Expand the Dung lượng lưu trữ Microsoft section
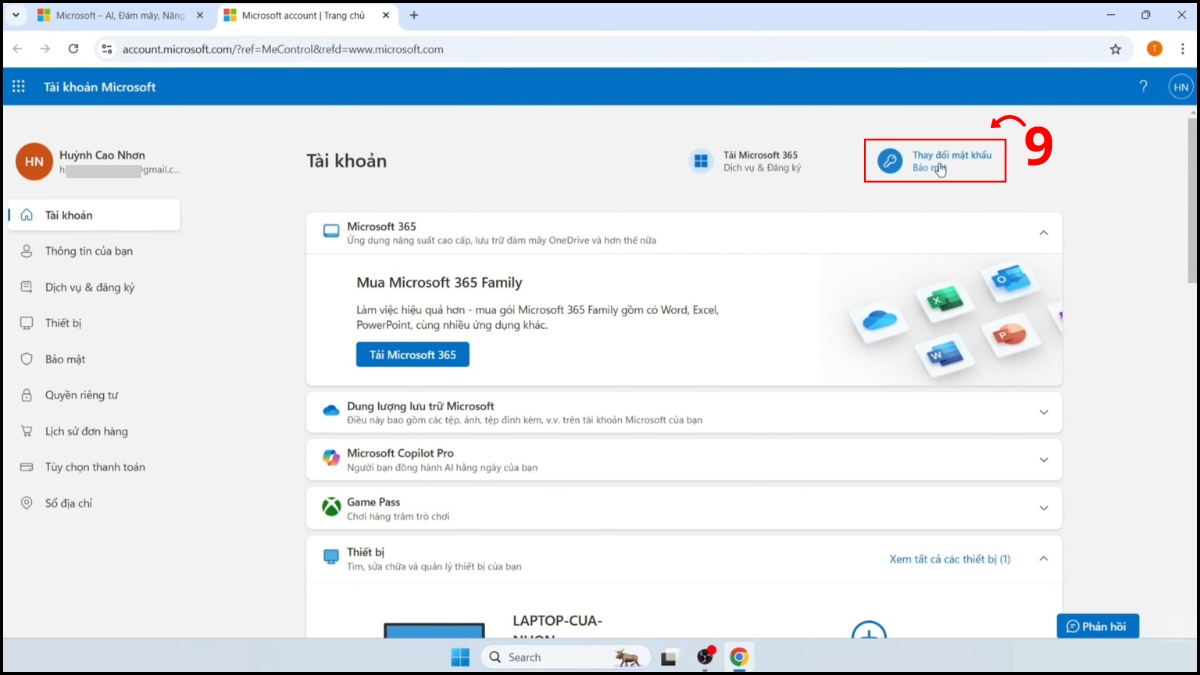 (x=1045, y=411)
